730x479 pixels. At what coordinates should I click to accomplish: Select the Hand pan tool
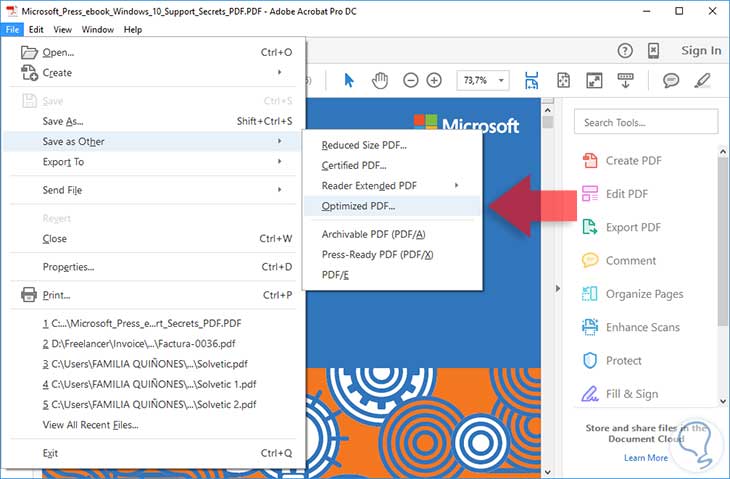(380, 80)
